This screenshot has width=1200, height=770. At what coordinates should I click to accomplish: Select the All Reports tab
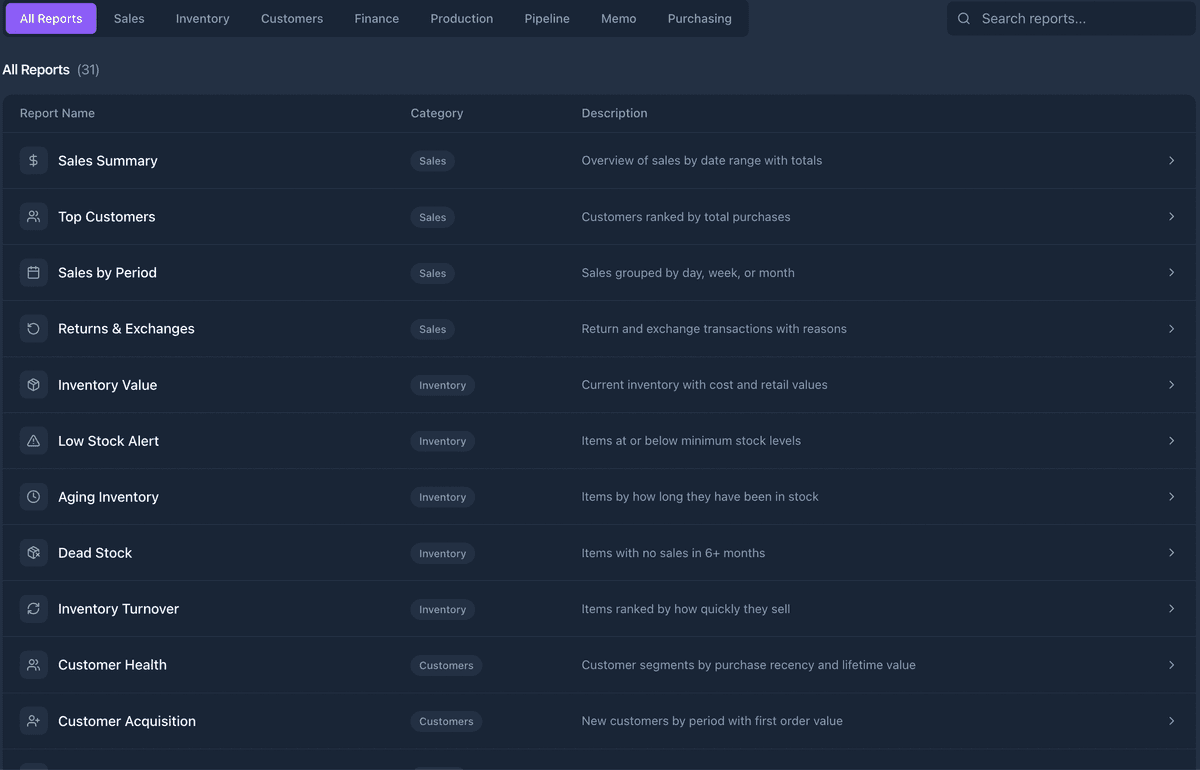pyautogui.click(x=51, y=18)
